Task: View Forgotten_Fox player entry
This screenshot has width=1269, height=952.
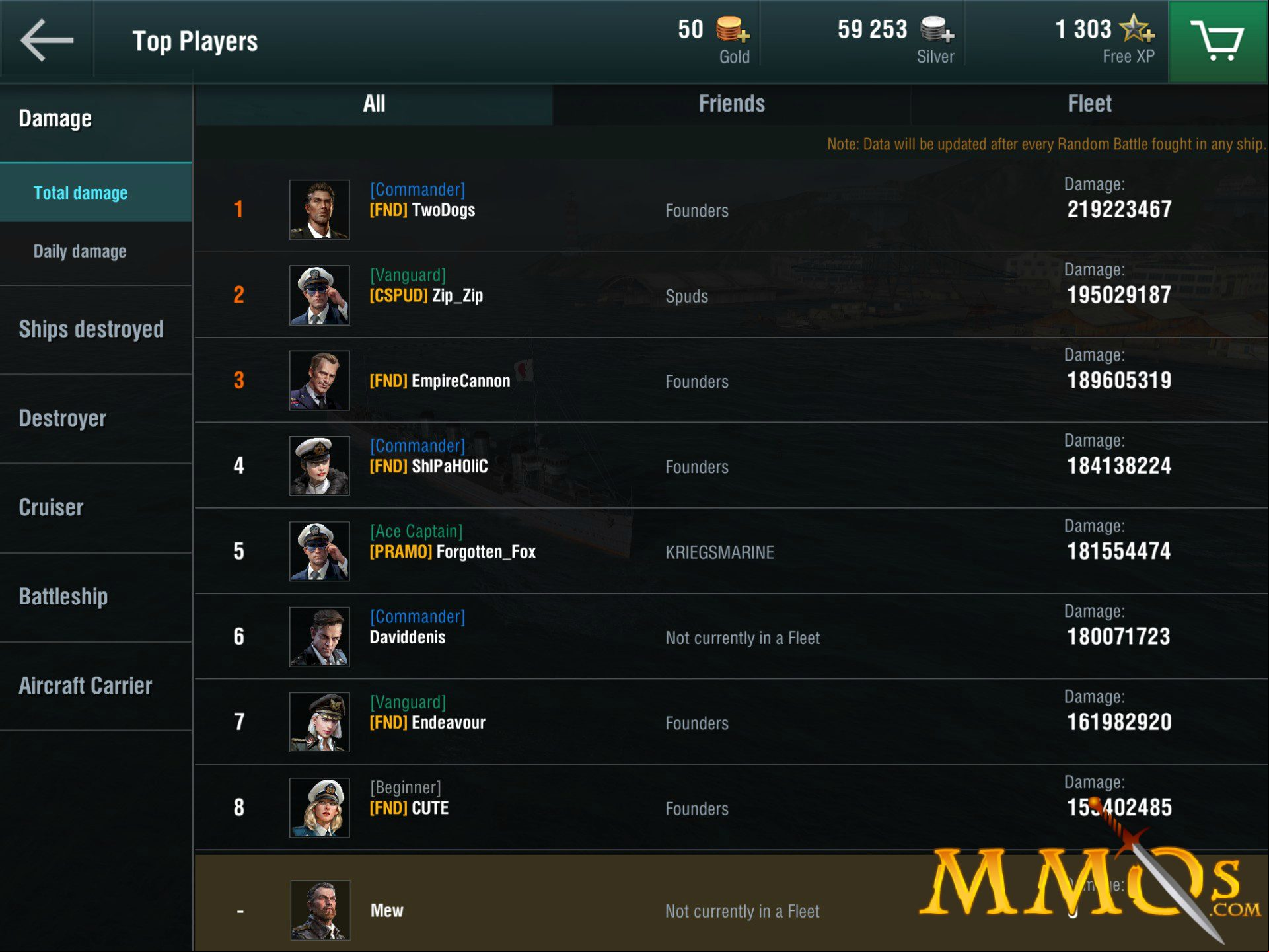Action: pyautogui.click(x=731, y=551)
